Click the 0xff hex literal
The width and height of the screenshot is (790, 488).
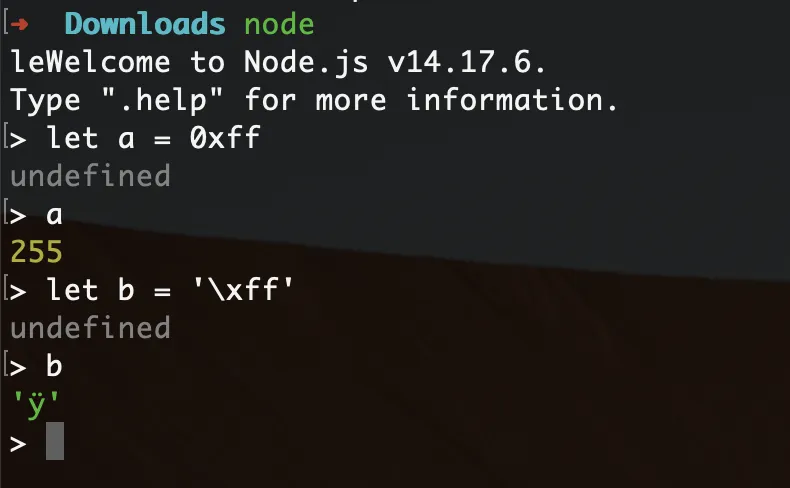(225, 137)
